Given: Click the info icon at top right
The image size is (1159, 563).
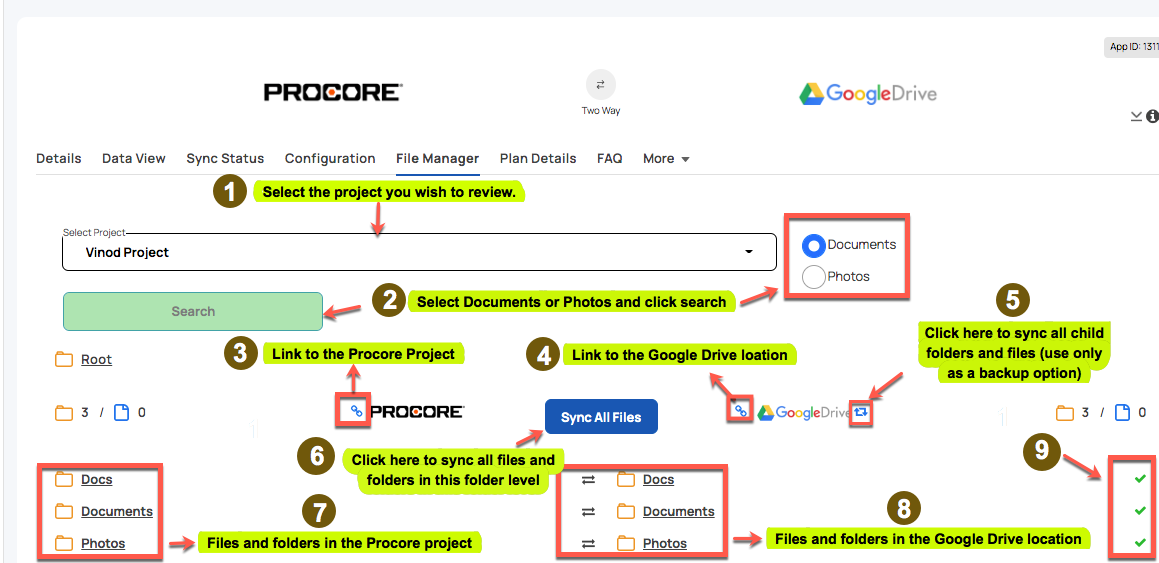Looking at the screenshot, I should (1152, 117).
